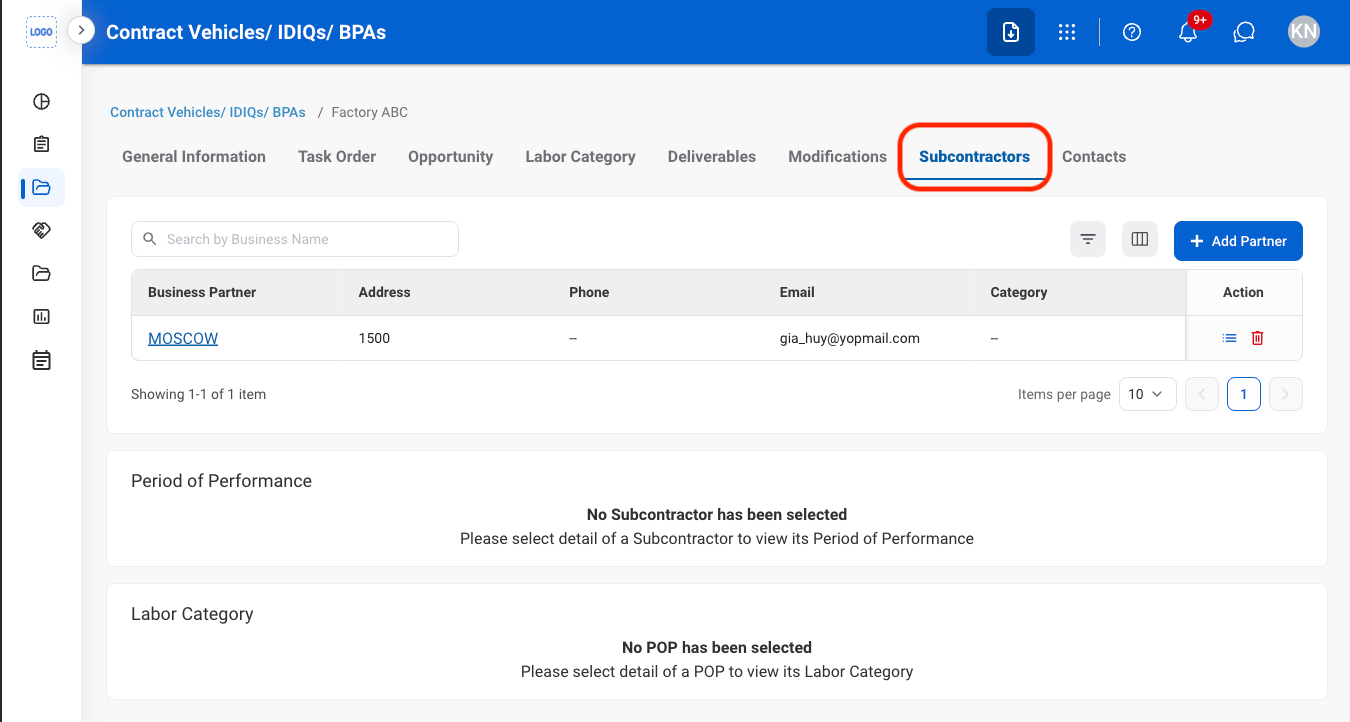1350x722 pixels.
Task: Click the Category column header
Action: point(1019,292)
